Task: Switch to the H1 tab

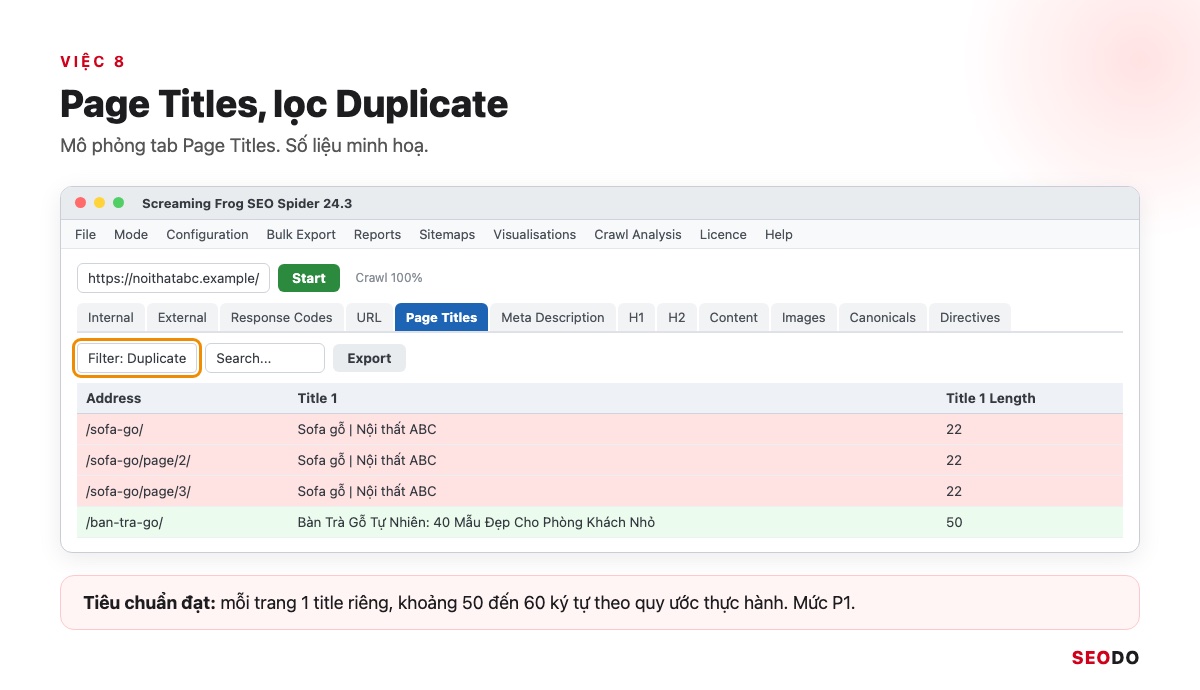Action: pos(636,317)
